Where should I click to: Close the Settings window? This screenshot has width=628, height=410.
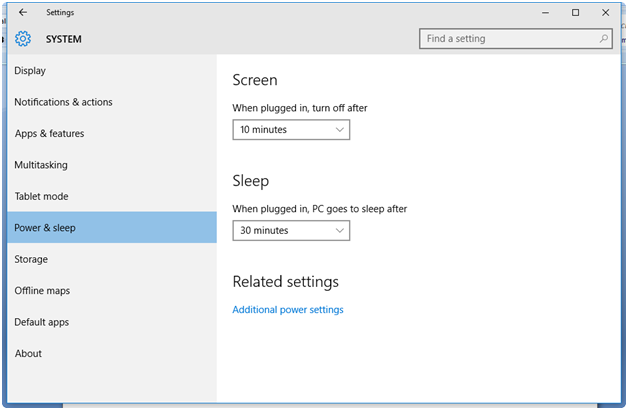click(605, 13)
